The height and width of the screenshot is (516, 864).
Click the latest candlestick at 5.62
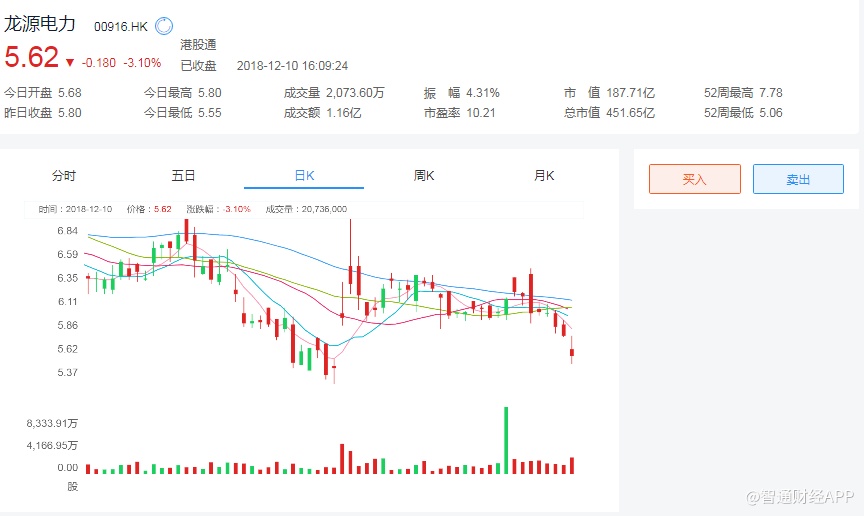572,351
